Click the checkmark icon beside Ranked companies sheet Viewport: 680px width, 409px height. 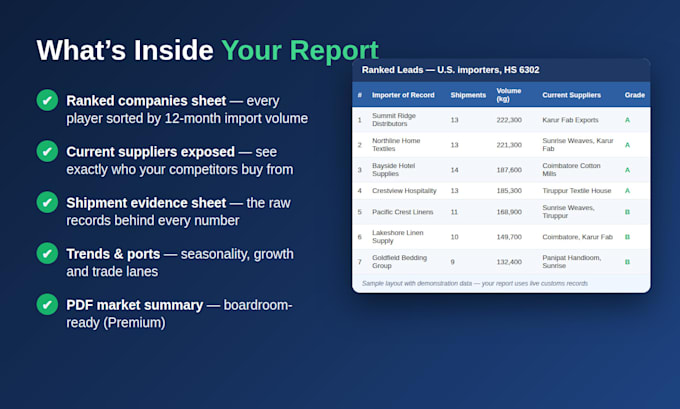pos(47,100)
